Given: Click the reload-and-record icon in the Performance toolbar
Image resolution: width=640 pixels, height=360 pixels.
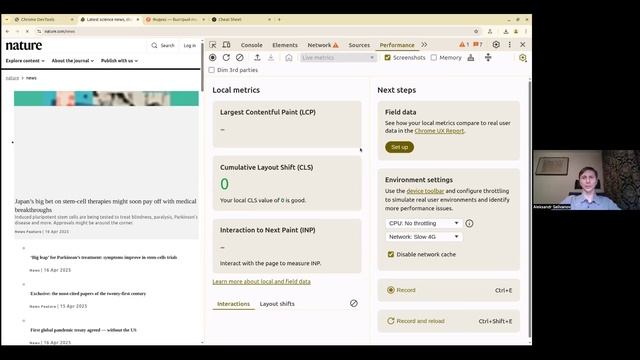Looking at the screenshot, I should [x=226, y=58].
